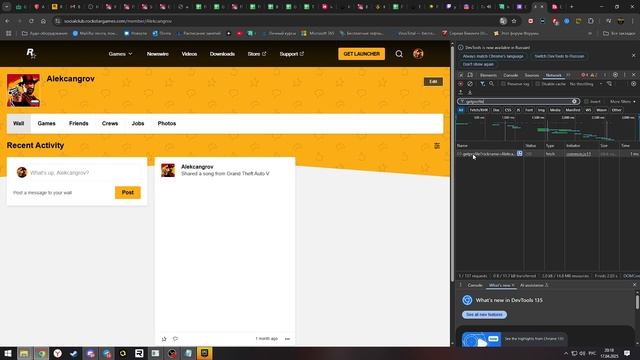
Task: Enable Preserve log checkbox
Action: [503, 84]
